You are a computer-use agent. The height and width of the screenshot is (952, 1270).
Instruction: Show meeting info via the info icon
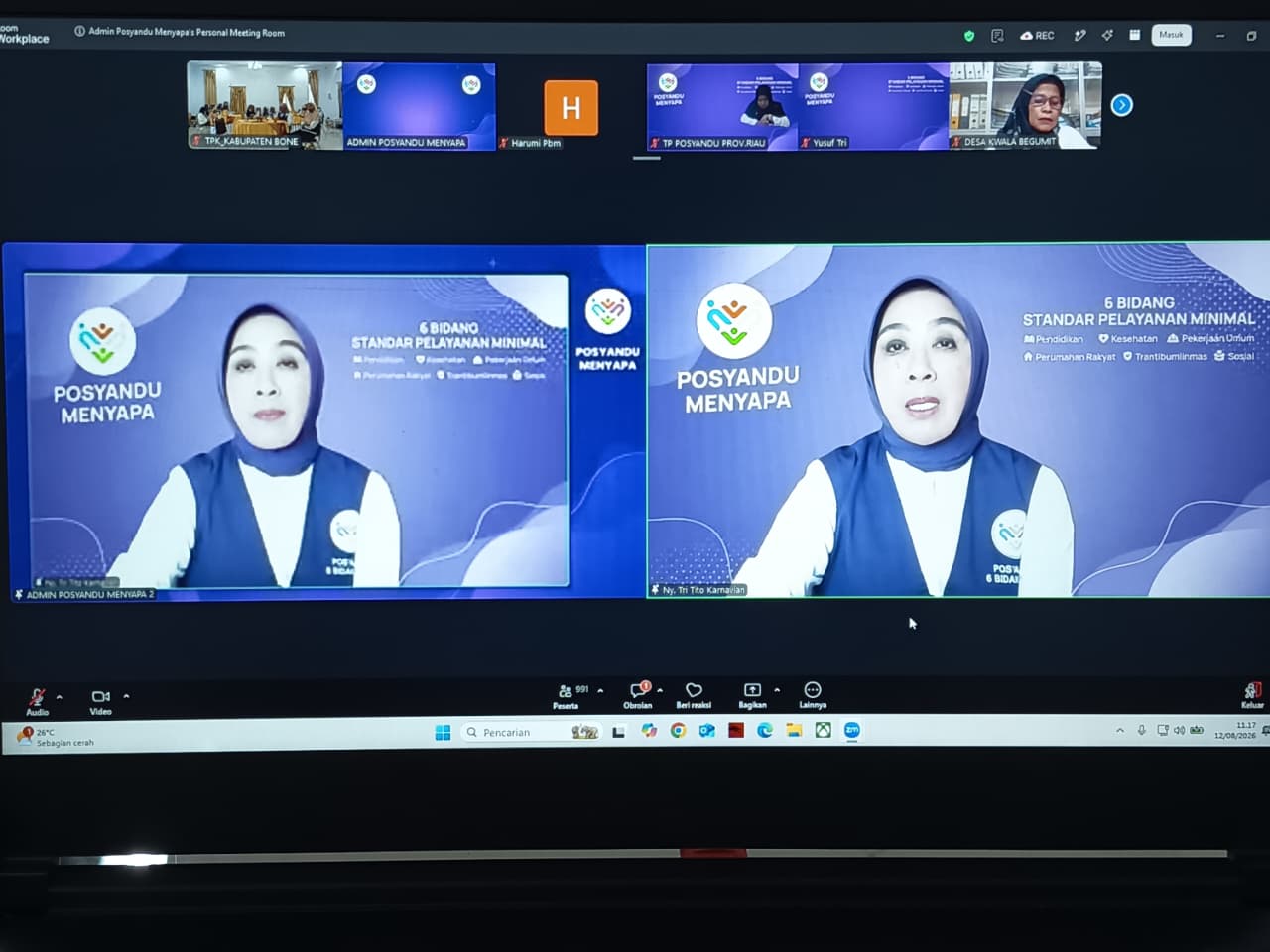[79, 32]
